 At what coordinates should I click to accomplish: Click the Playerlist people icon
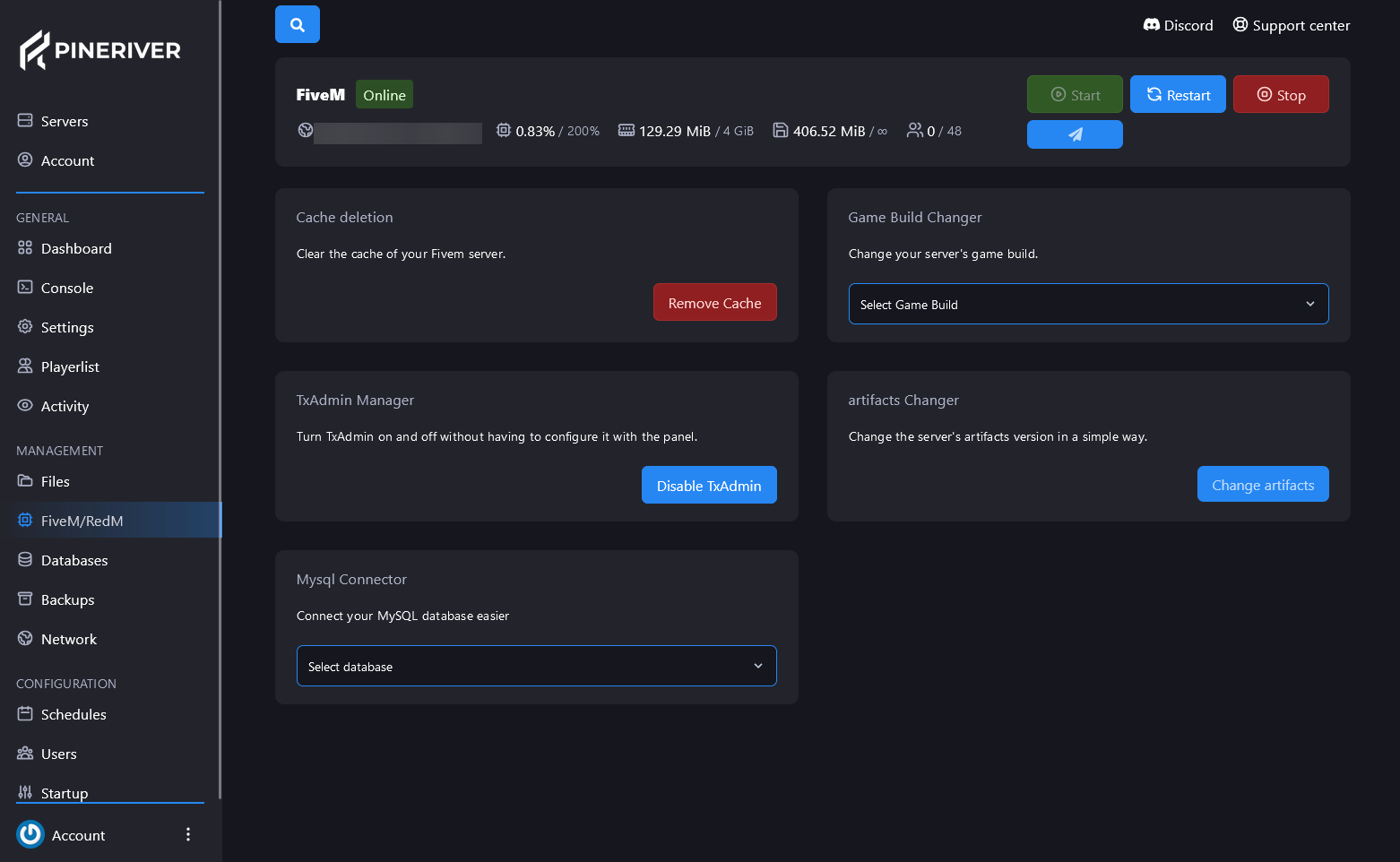[x=25, y=366]
